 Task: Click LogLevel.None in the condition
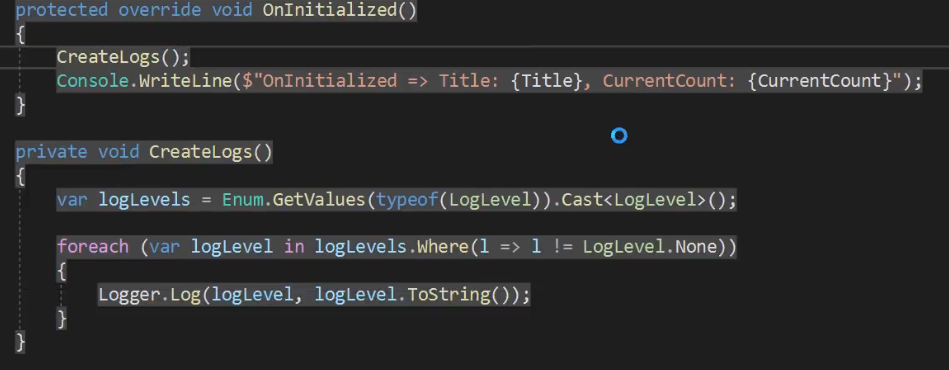tap(649, 247)
